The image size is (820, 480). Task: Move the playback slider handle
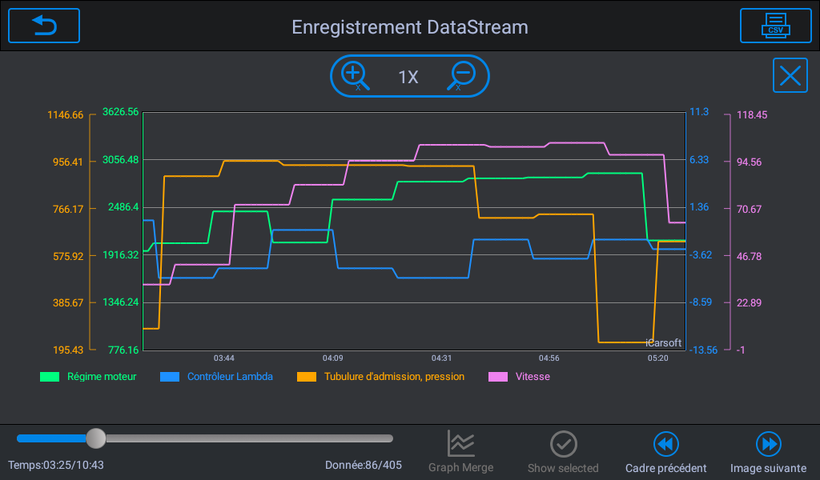pyautogui.click(x=96, y=438)
